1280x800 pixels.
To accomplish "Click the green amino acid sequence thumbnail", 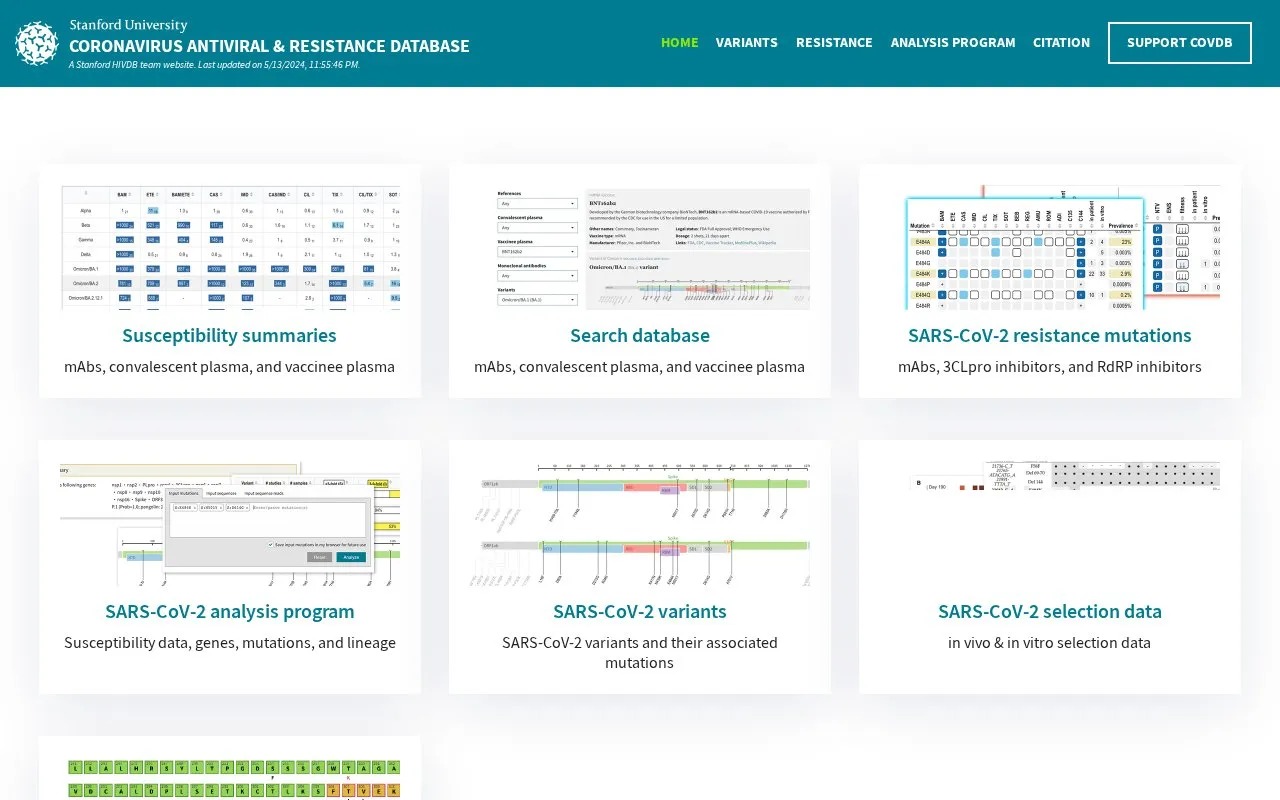I will pyautogui.click(x=230, y=779).
